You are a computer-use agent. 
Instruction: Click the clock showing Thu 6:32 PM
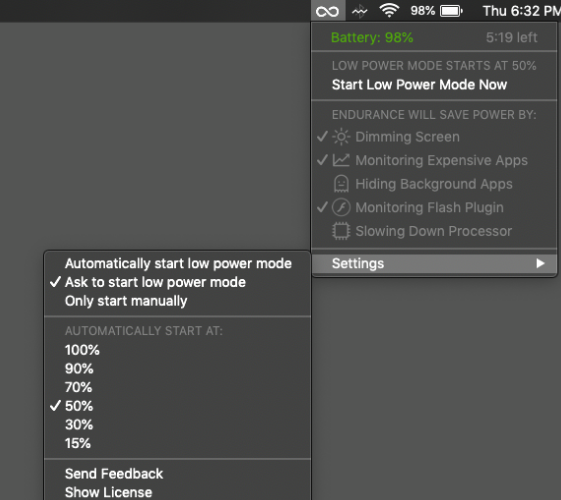tap(522, 11)
